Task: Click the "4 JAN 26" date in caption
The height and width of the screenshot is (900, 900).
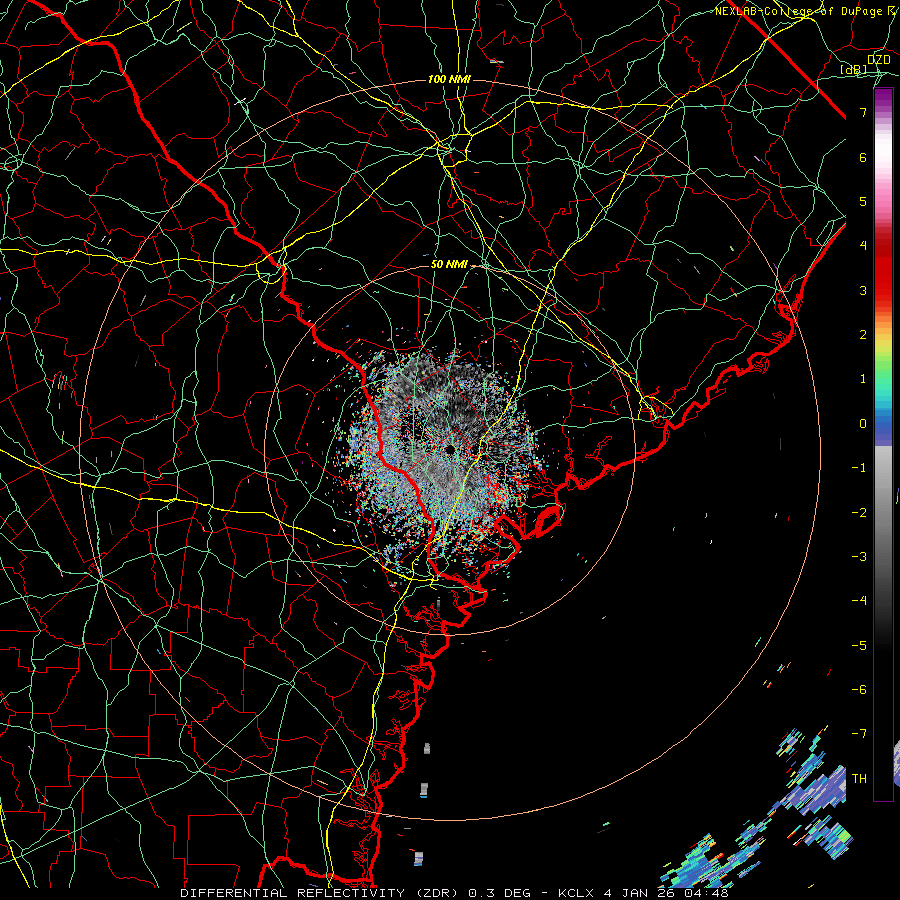Action: pyautogui.click(x=640, y=893)
